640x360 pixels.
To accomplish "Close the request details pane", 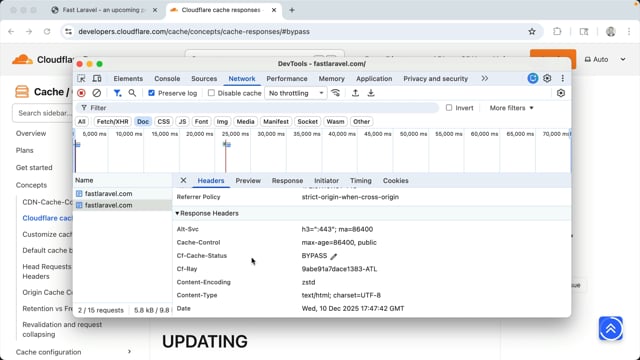I will click(183, 180).
